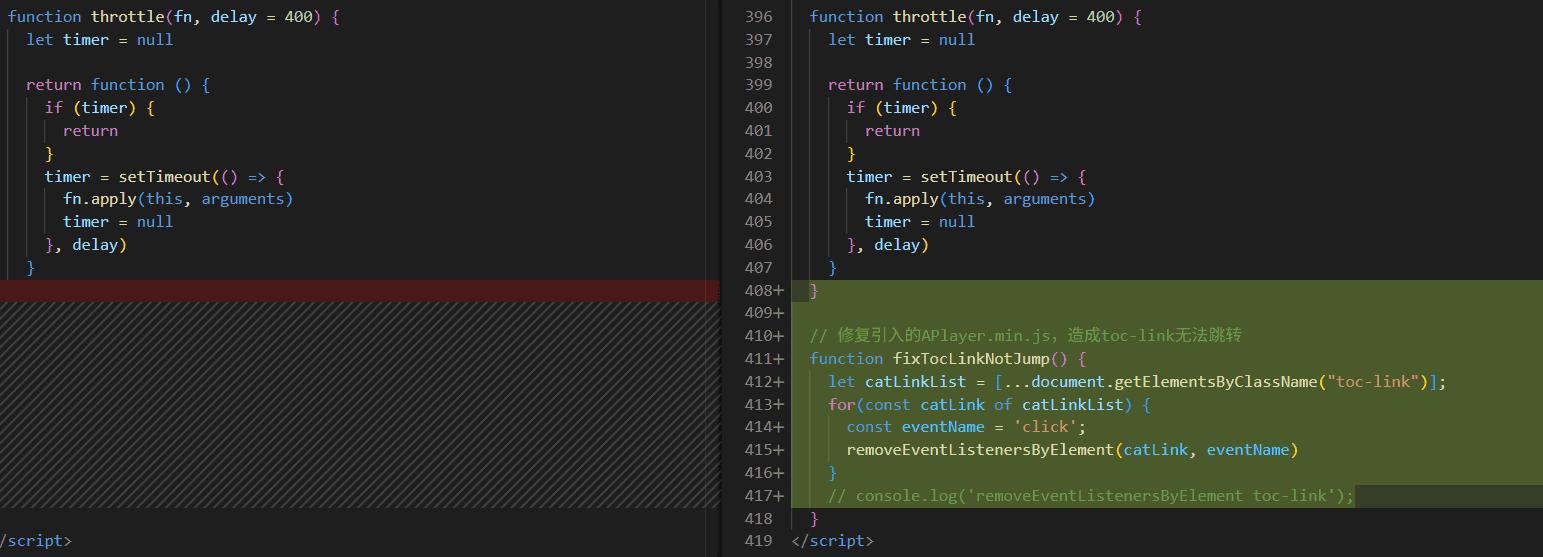This screenshot has width=1543, height=557.
Task: Click 'removeEventListenersByElement' call on line 415
Action: click(980, 450)
